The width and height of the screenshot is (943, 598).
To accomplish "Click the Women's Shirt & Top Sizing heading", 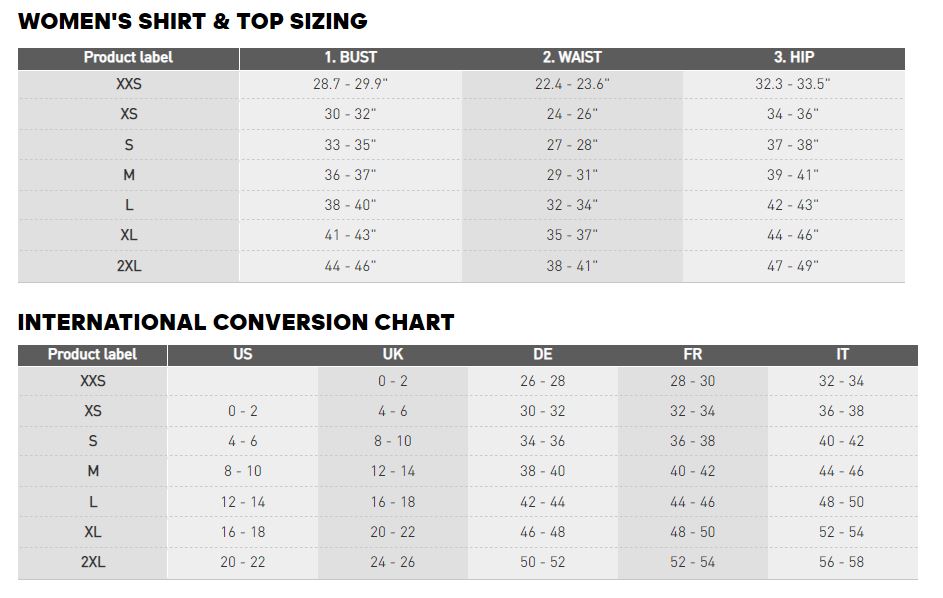I will pos(193,21).
